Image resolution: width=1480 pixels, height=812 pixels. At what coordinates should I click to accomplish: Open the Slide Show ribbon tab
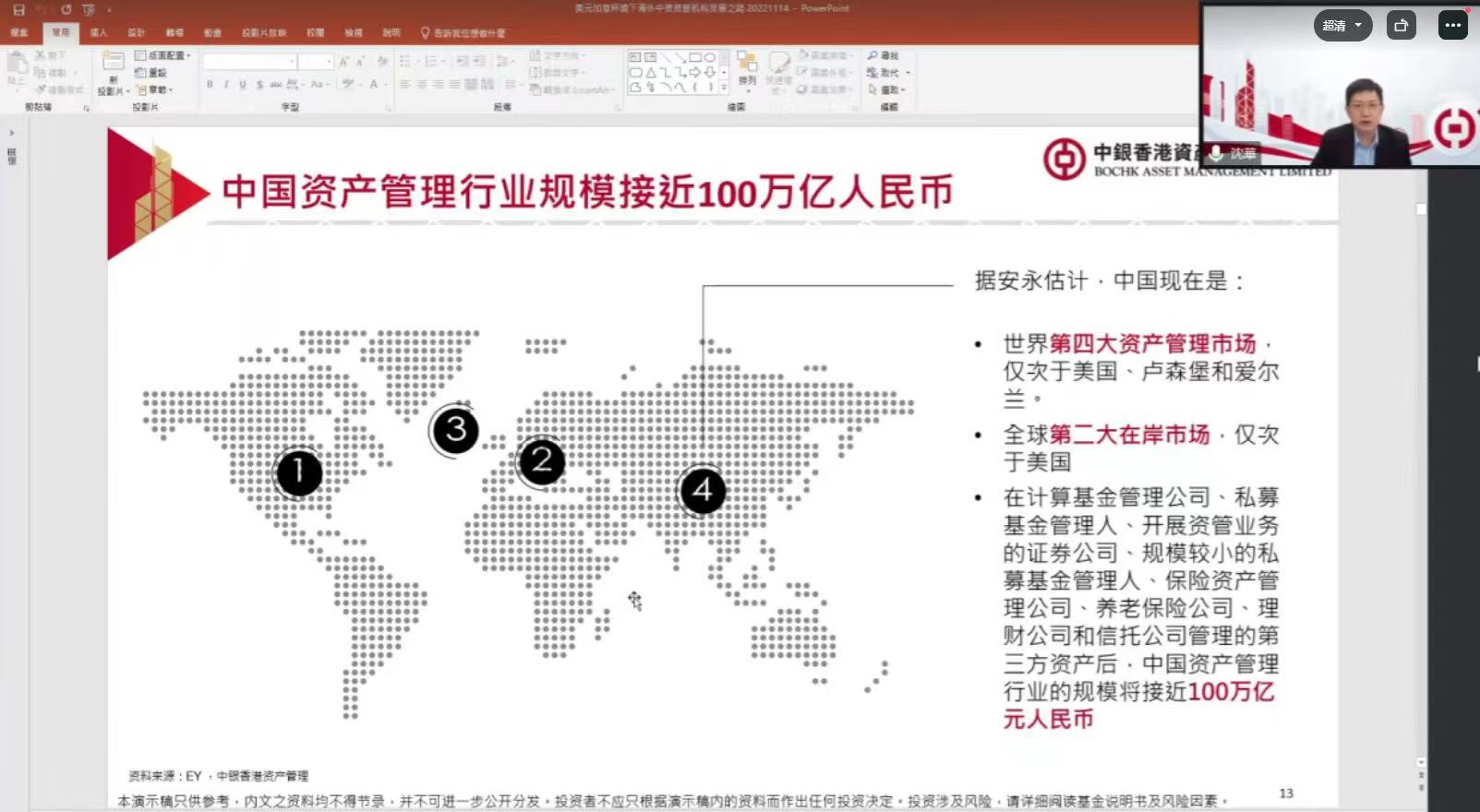pyautogui.click(x=264, y=33)
